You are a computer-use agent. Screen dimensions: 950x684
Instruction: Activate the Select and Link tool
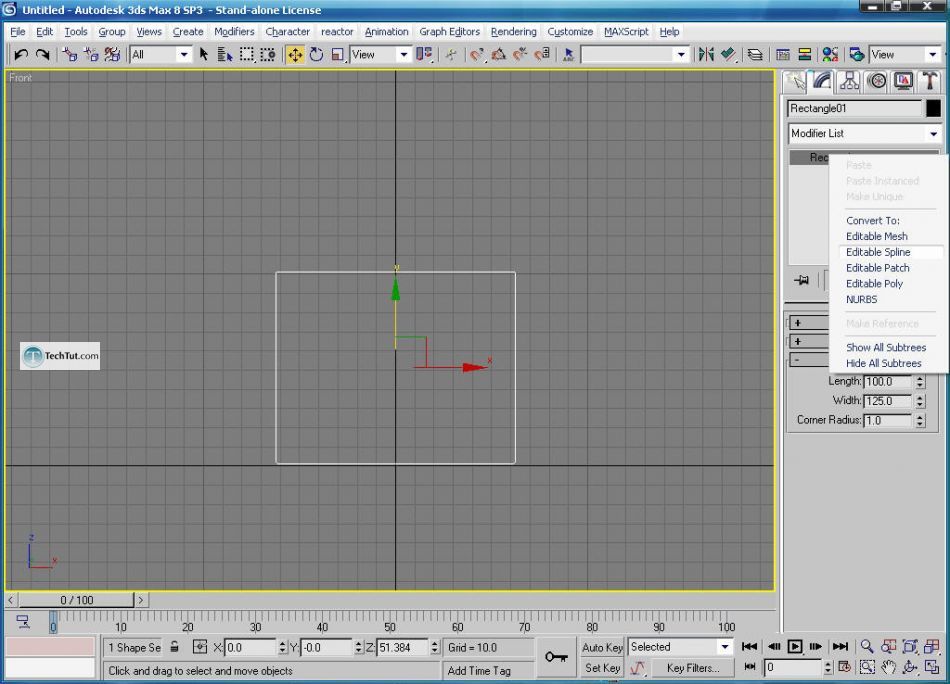[x=70, y=55]
